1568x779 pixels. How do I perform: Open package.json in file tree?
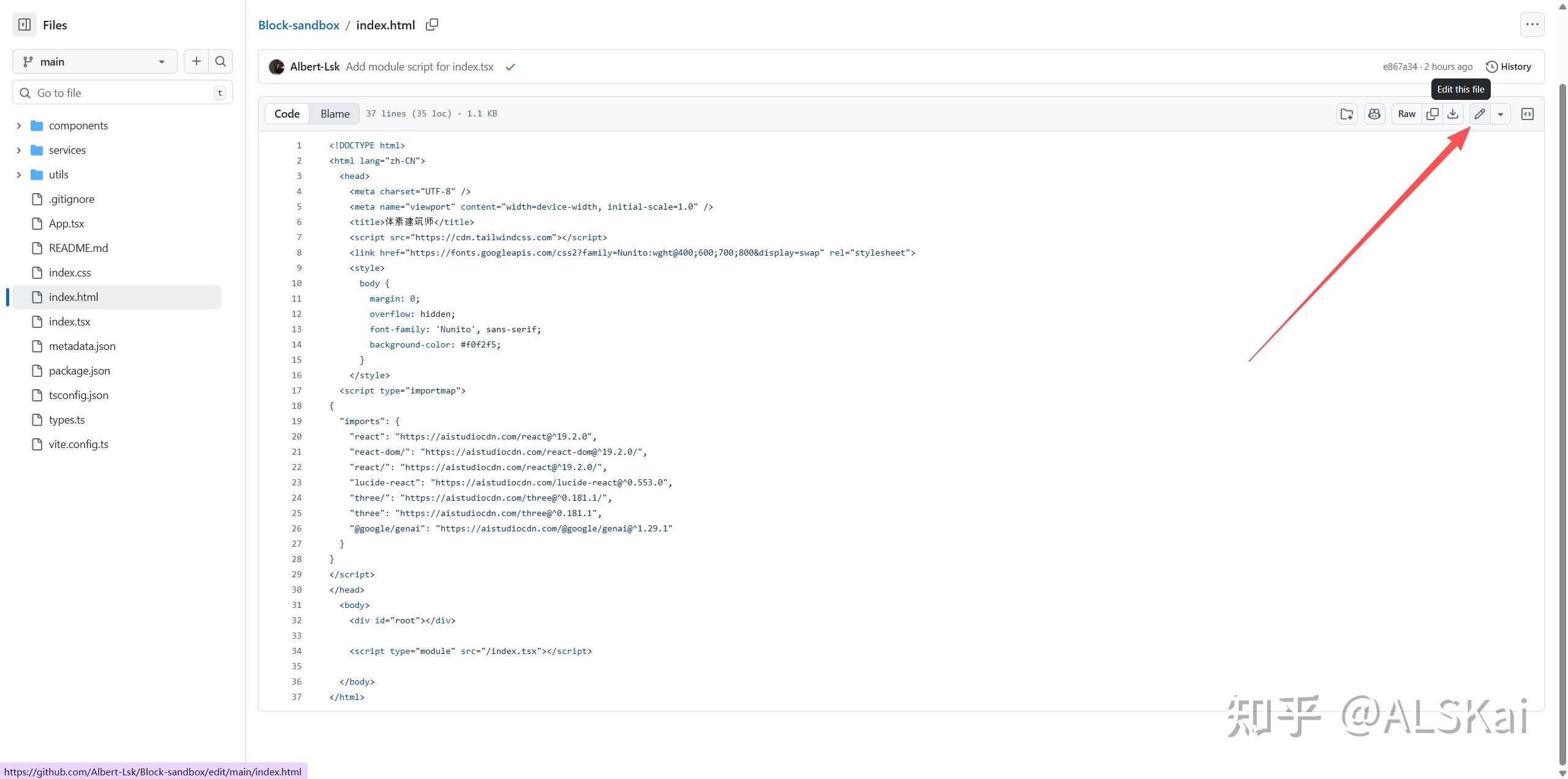pyautogui.click(x=80, y=371)
